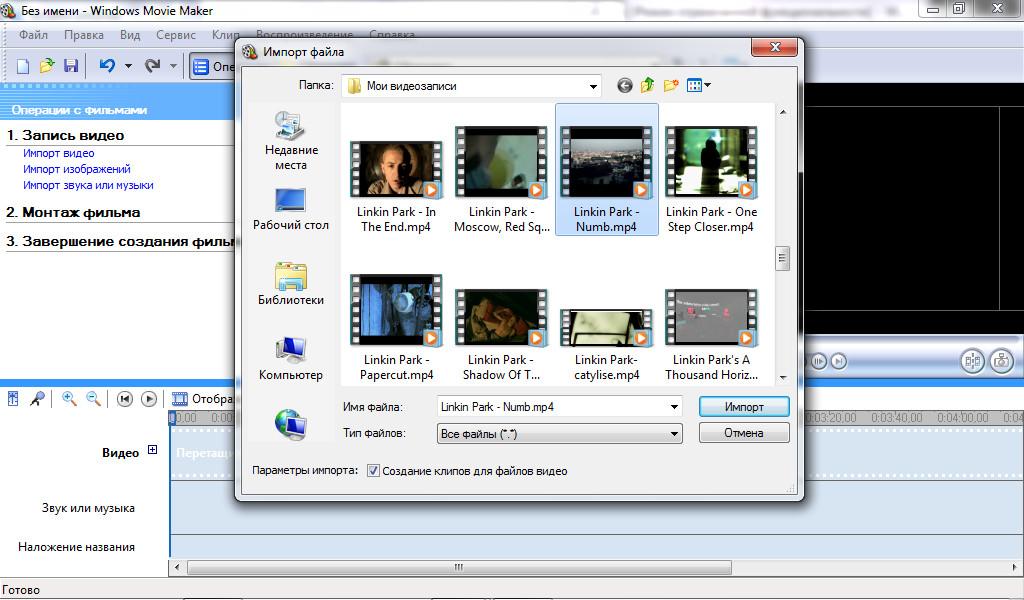Click the Импорт видео link
1024x600 pixels.
tap(59, 153)
